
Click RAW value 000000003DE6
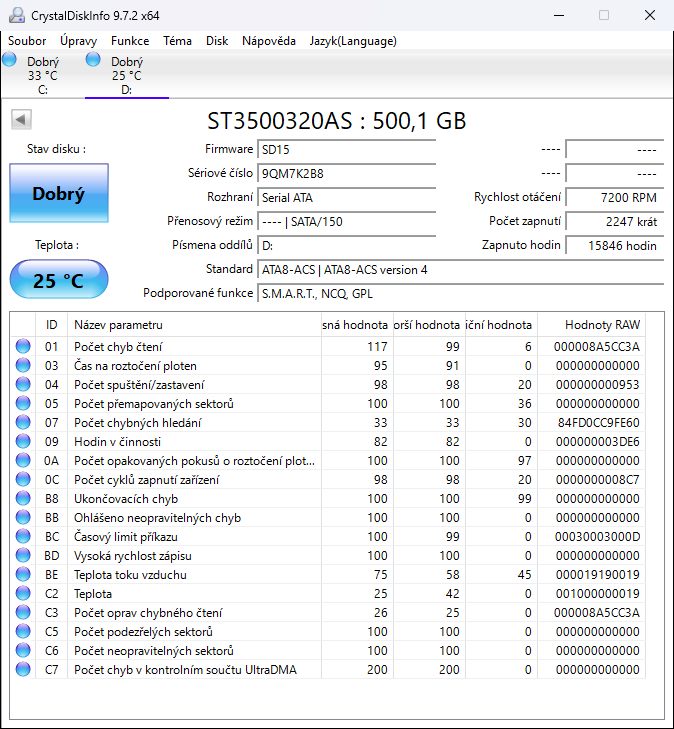(598, 442)
